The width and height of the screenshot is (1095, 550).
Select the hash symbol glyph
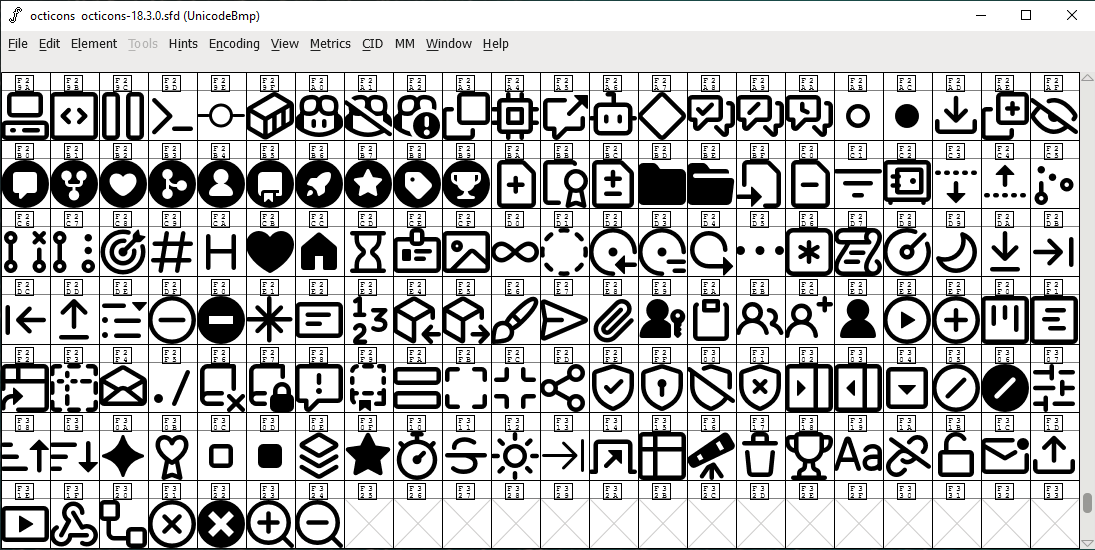(x=172, y=252)
